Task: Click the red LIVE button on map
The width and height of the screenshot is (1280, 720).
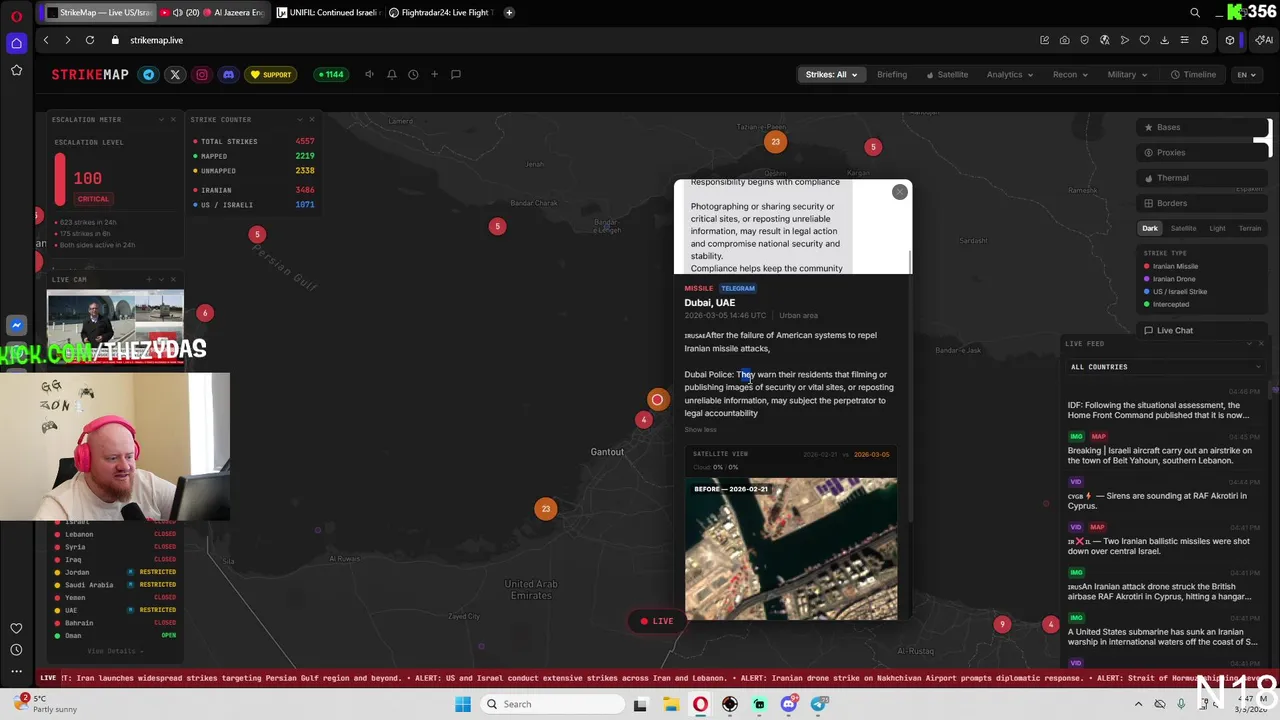Action: (657, 621)
